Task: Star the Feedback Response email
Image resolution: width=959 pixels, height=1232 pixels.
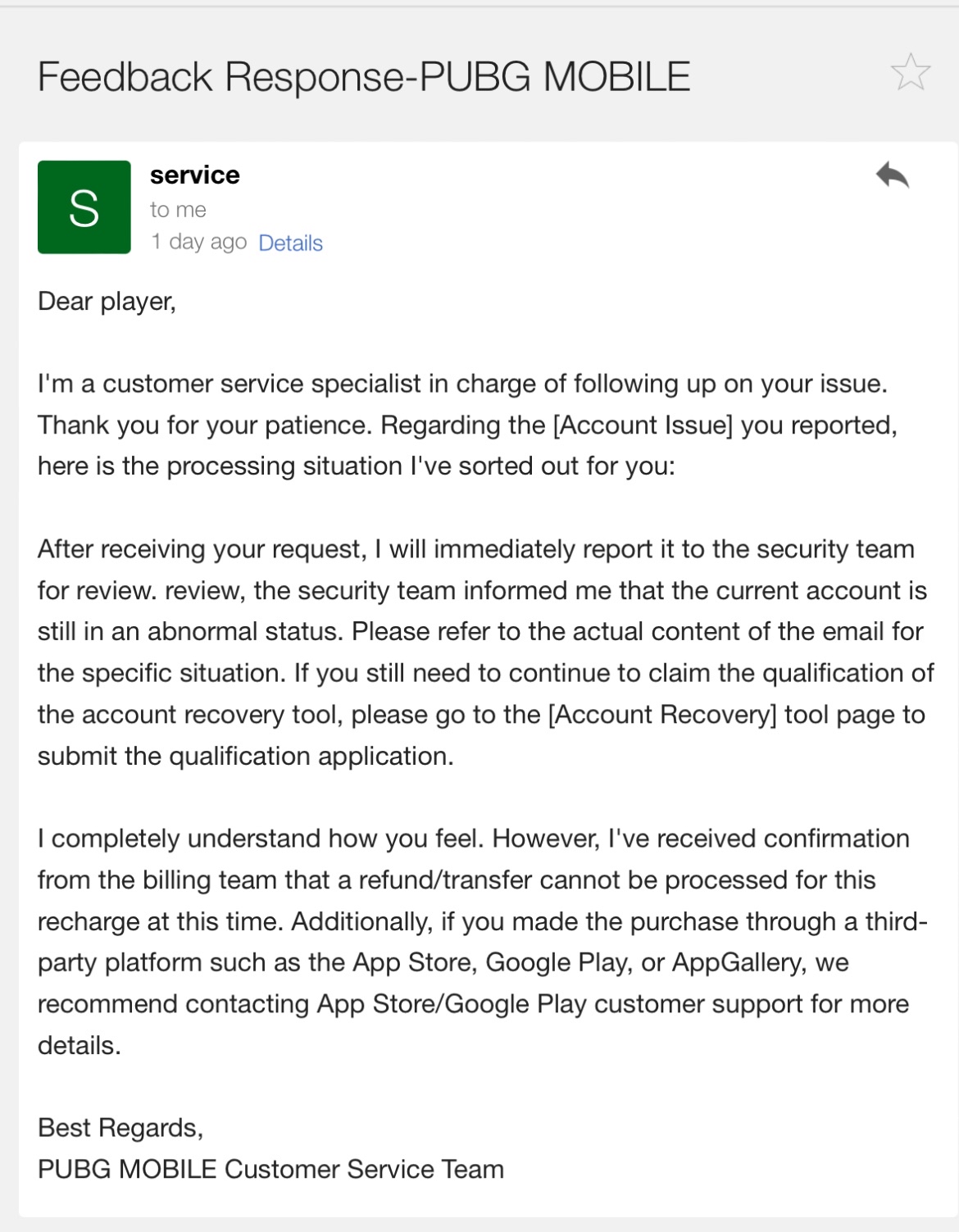Action: [x=910, y=72]
